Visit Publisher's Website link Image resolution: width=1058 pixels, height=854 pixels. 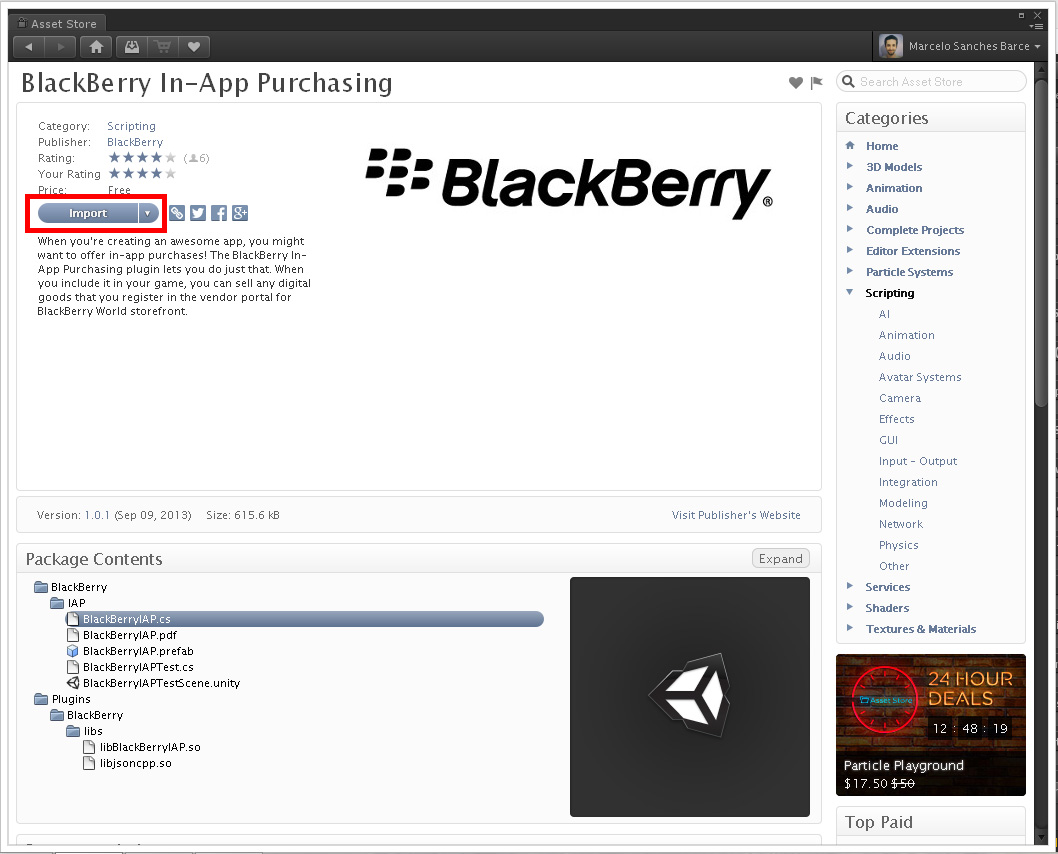pos(736,515)
